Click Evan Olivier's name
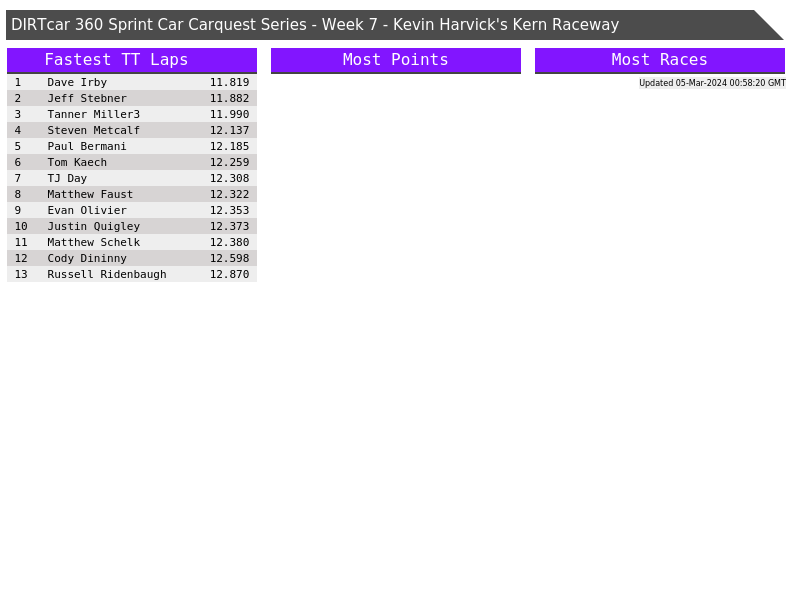The image size is (800, 600). tap(87, 211)
